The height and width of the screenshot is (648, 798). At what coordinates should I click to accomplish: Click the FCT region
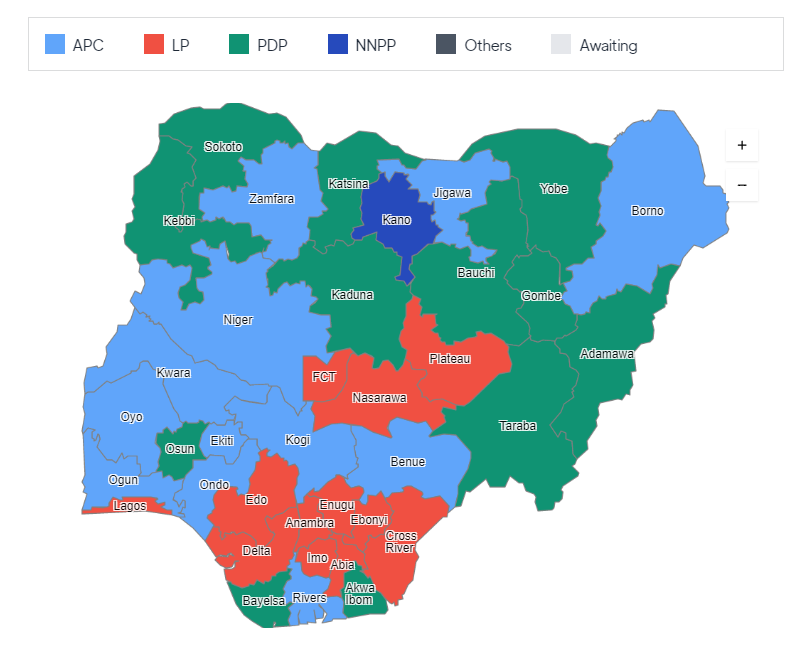[x=324, y=377]
